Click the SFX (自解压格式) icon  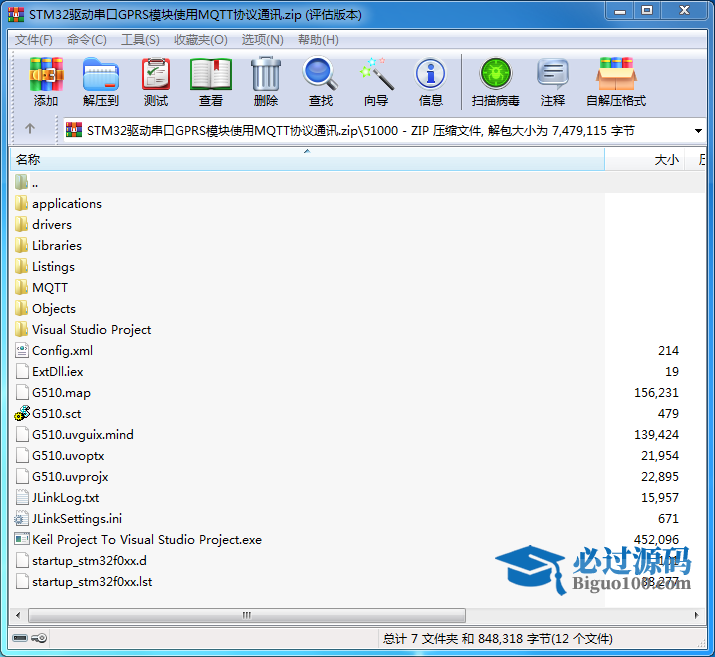pyautogui.click(x=616, y=74)
